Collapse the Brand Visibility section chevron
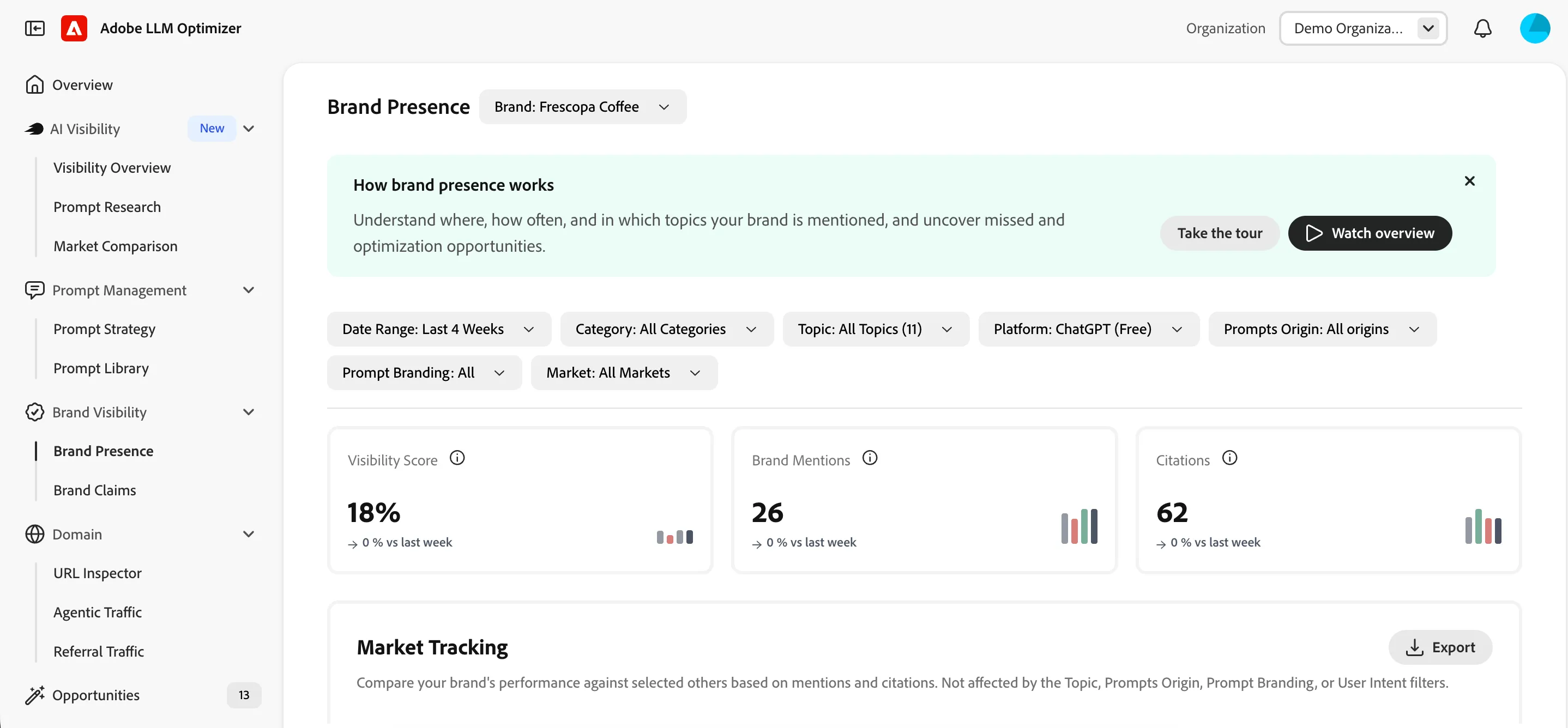Screen dimensions: 1568x728 pyautogui.click(x=249, y=412)
